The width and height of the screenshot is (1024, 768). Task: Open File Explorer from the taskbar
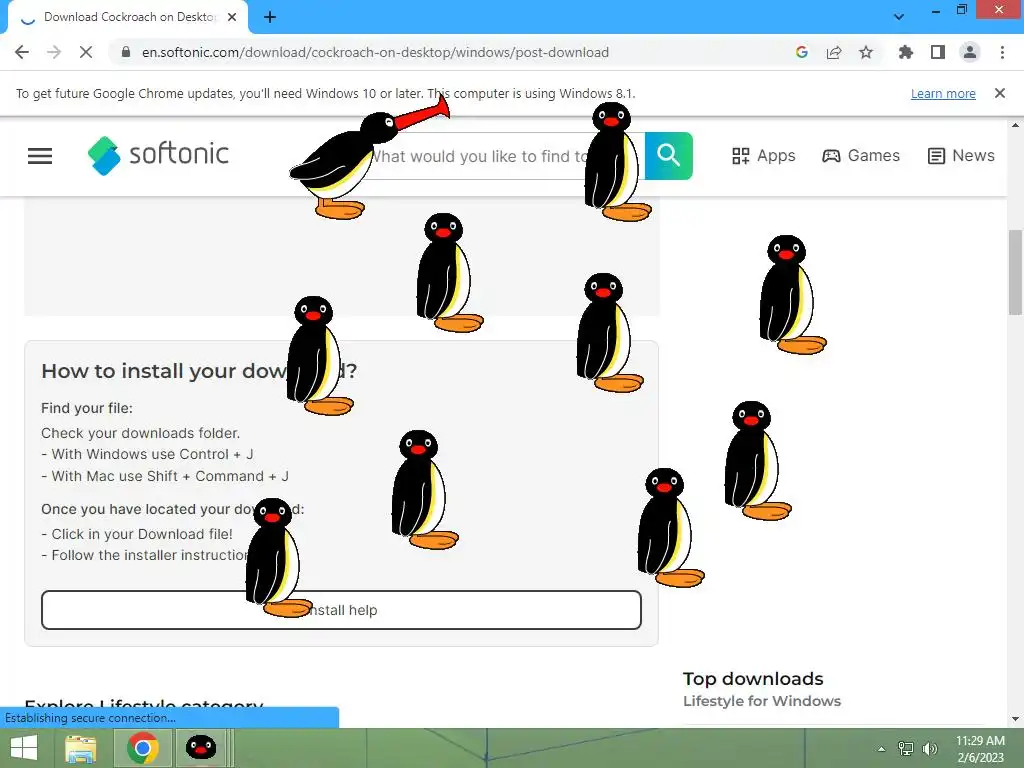[x=81, y=748]
